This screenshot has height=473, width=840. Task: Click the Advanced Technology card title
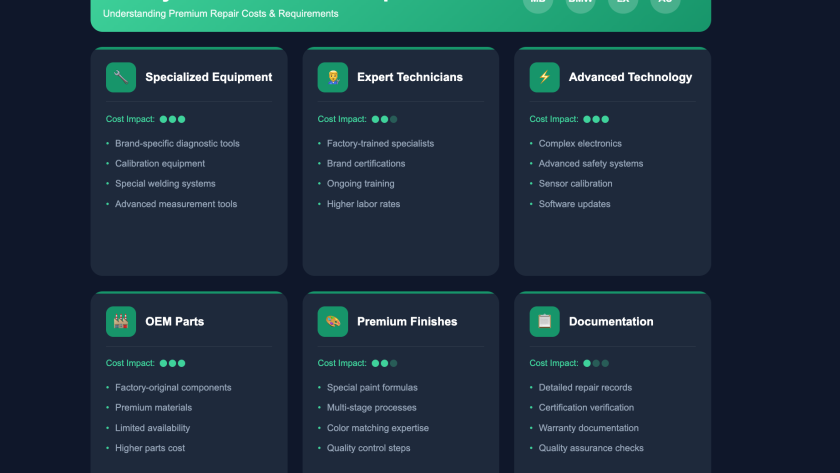[630, 77]
